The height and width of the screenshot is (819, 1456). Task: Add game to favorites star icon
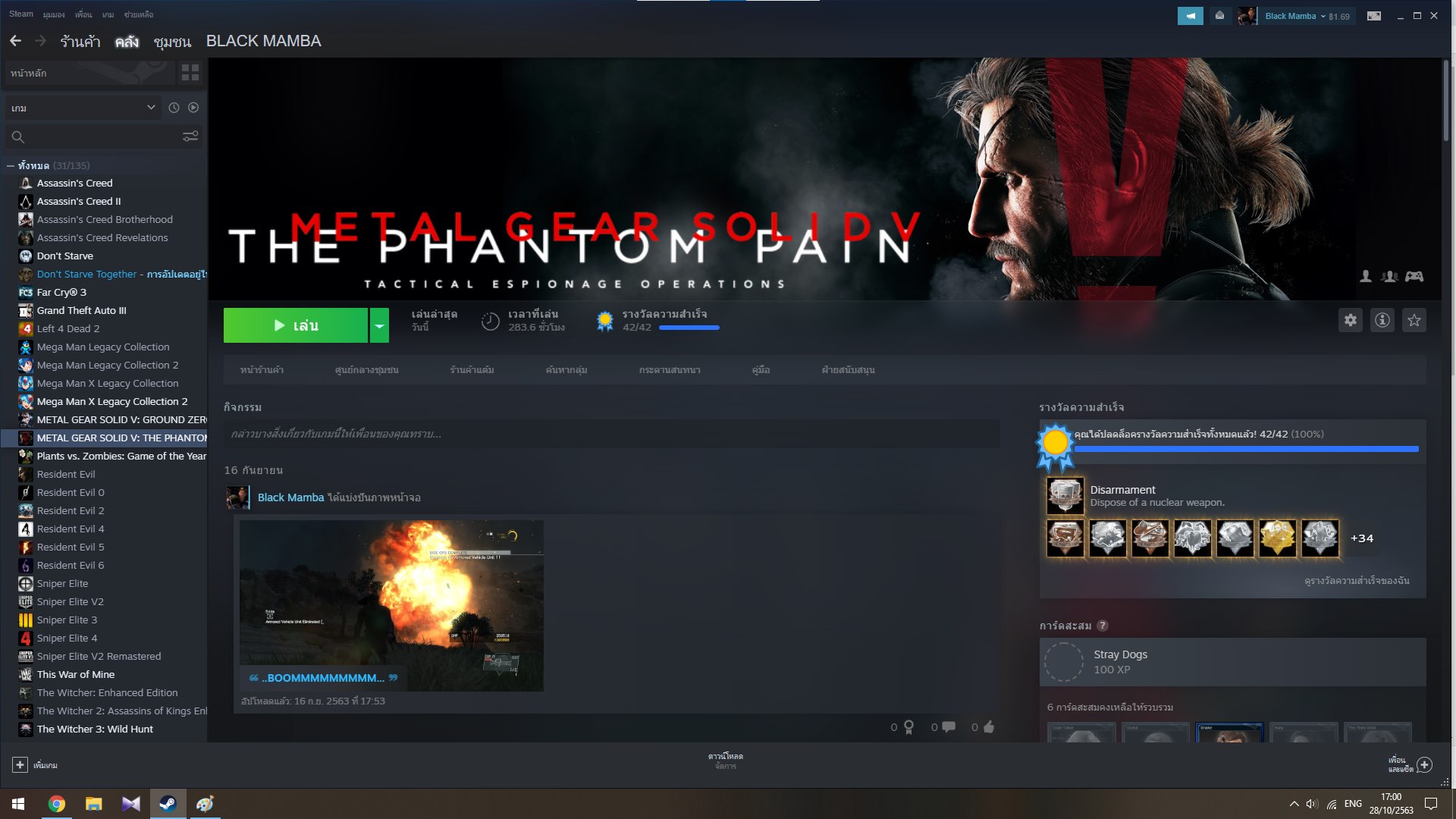coord(1414,320)
